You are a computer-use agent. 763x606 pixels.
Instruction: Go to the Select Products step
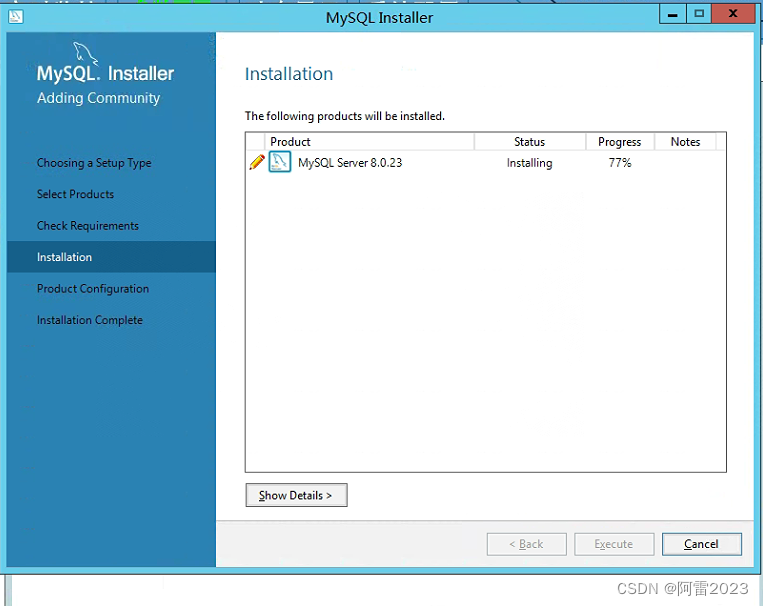pyautogui.click(x=75, y=194)
